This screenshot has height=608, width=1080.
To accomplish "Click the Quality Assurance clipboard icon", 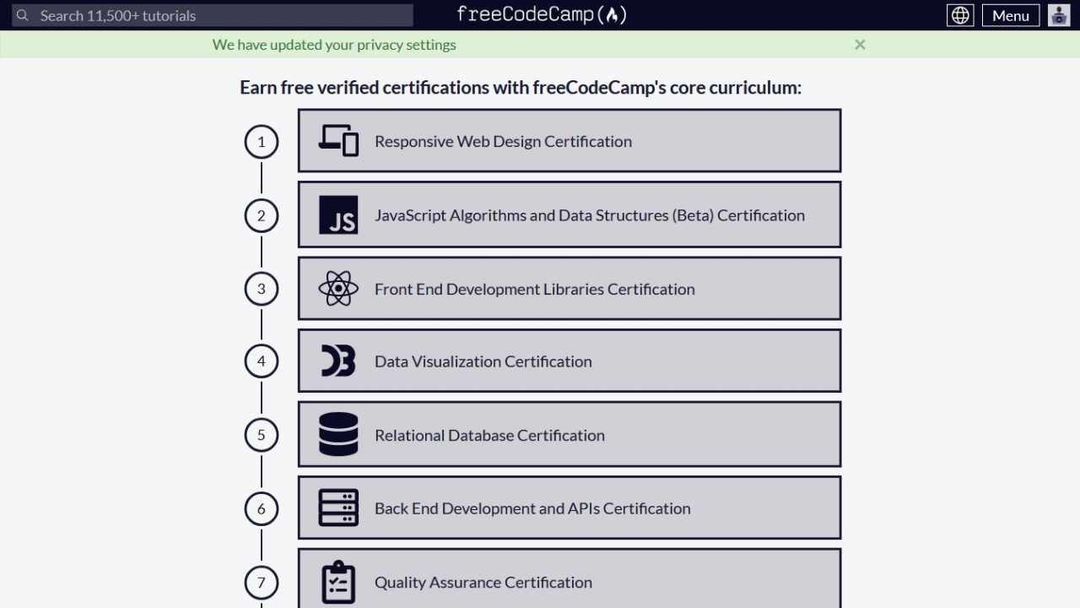I will tap(338, 582).
